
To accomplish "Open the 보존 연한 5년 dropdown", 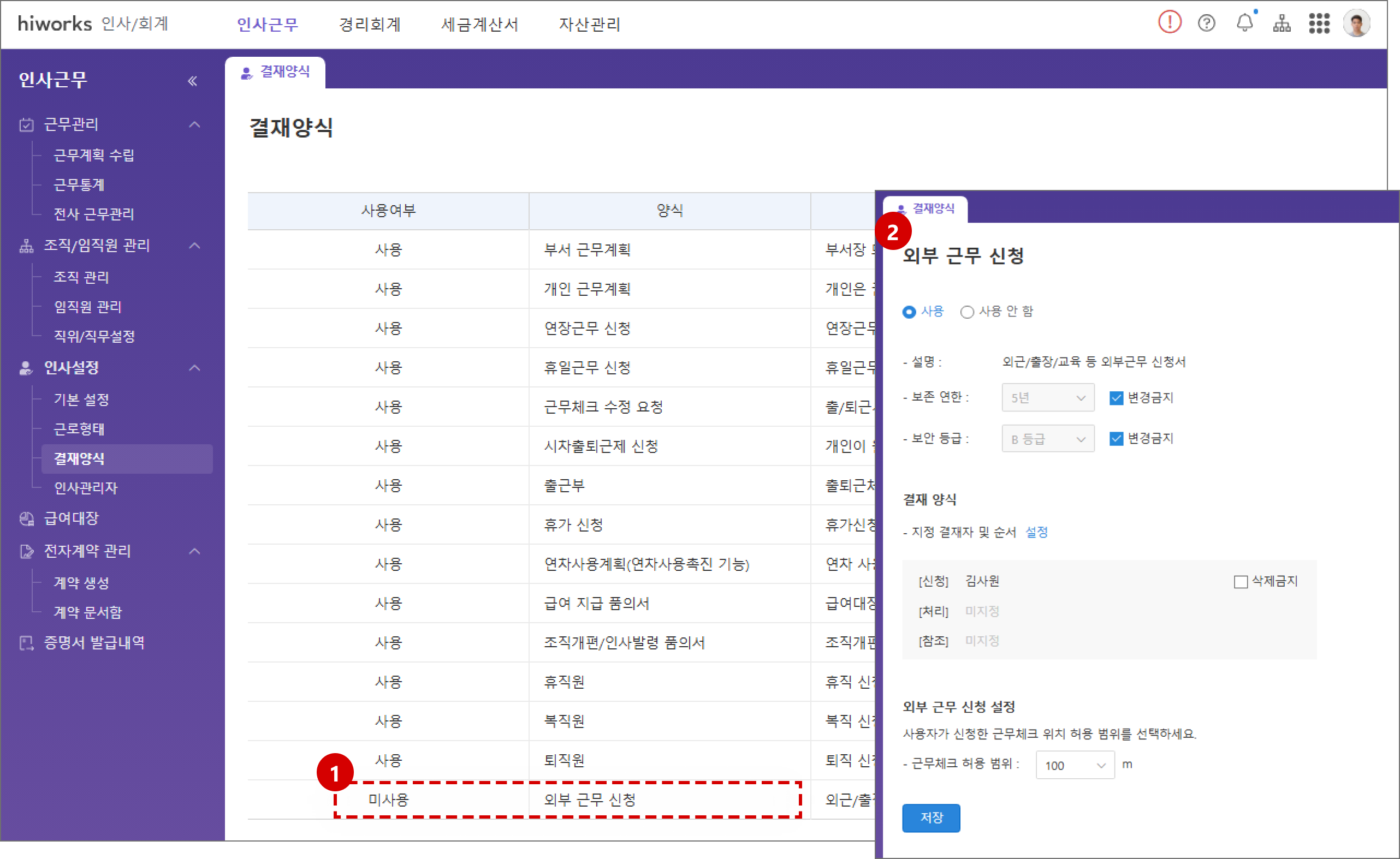I will (1048, 398).
